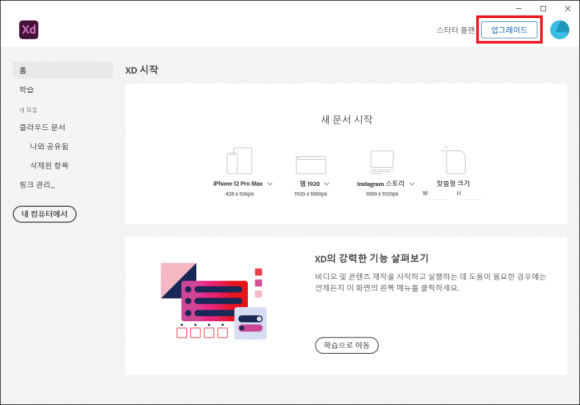Viewport: 580px width, 405px height.
Task: Open the user profile avatar
Action: click(x=559, y=30)
